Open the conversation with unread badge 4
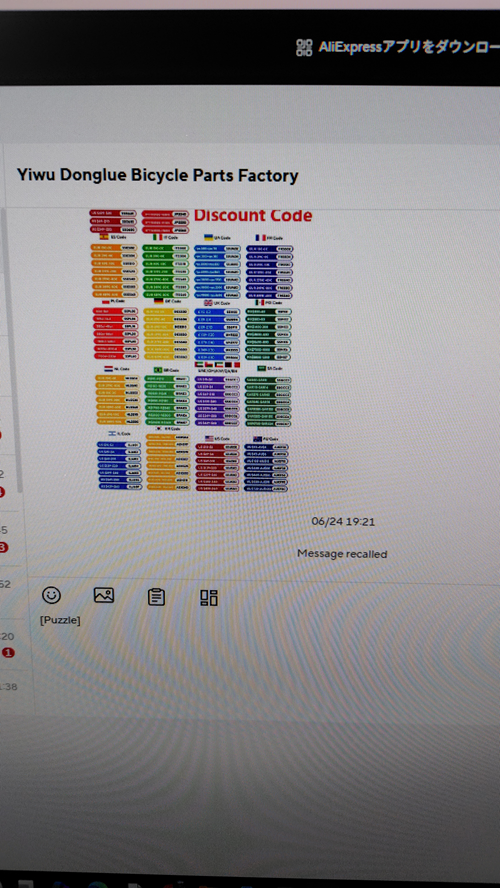500x888 pixels. pos(9,483)
